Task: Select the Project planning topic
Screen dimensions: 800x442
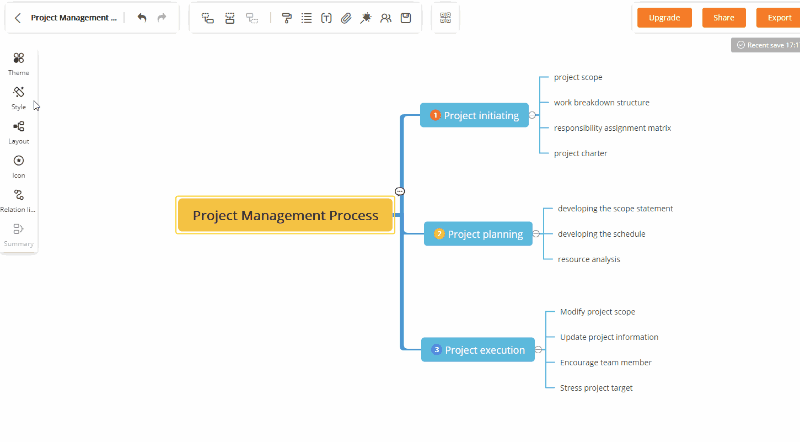Action: click(x=478, y=234)
